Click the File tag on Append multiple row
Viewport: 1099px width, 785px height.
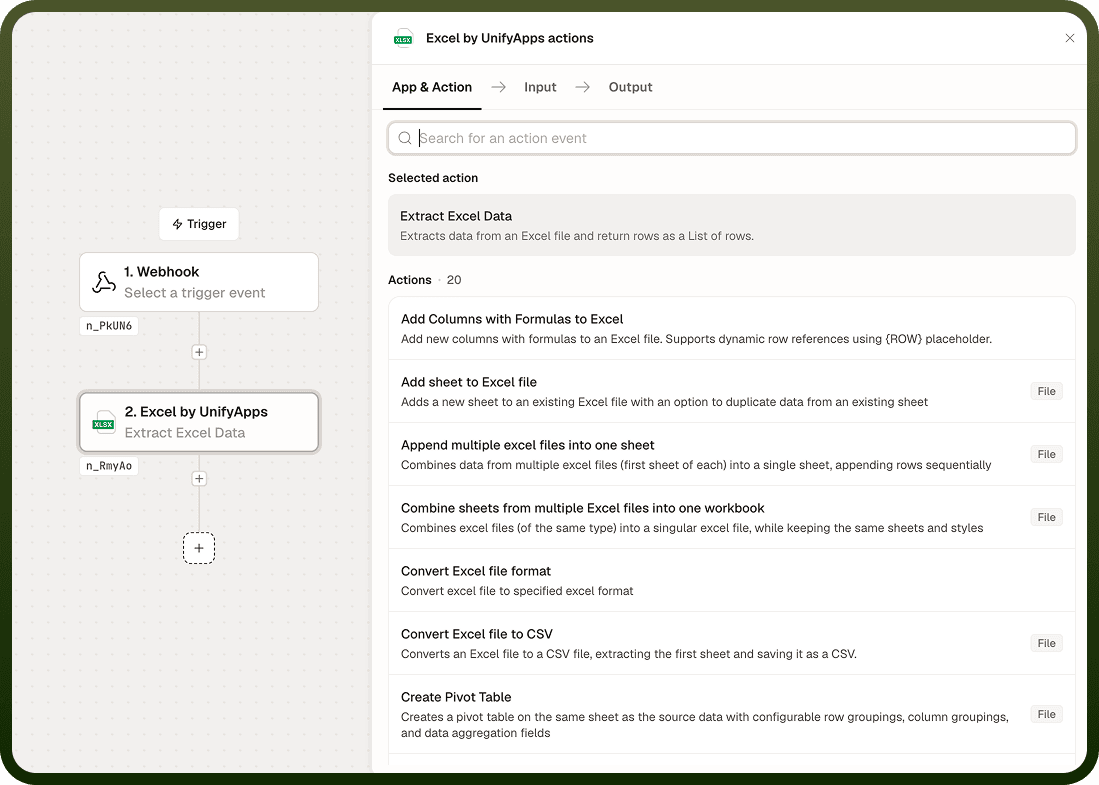click(x=1046, y=454)
